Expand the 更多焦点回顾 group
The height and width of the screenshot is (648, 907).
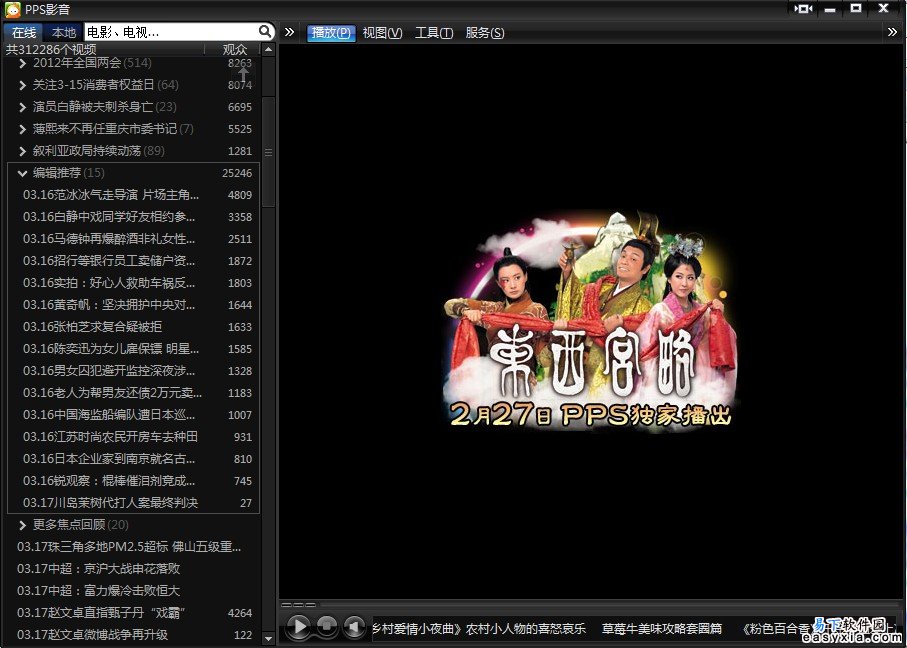pyautogui.click(x=24, y=525)
